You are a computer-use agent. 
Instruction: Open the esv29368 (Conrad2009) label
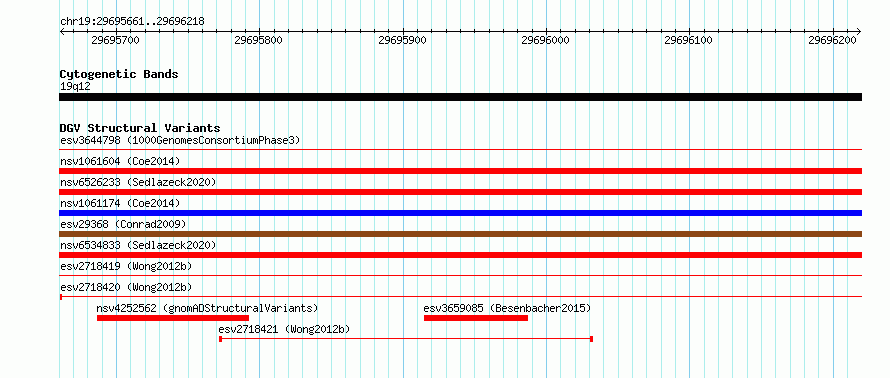coord(123,224)
